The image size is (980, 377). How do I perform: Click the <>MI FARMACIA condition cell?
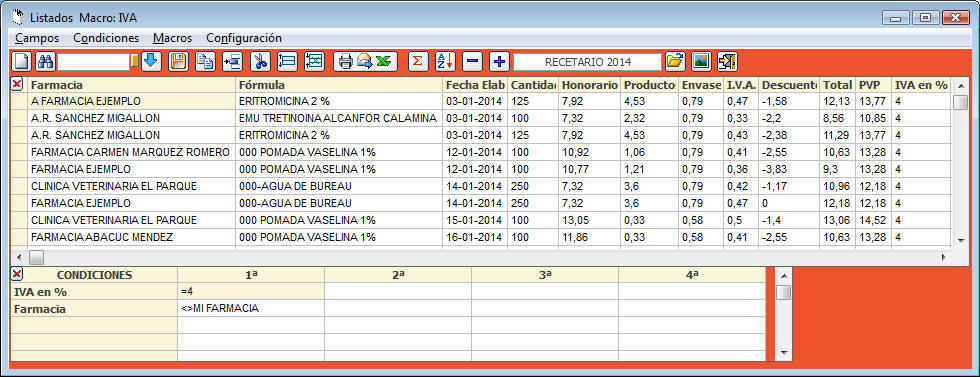coord(251,308)
